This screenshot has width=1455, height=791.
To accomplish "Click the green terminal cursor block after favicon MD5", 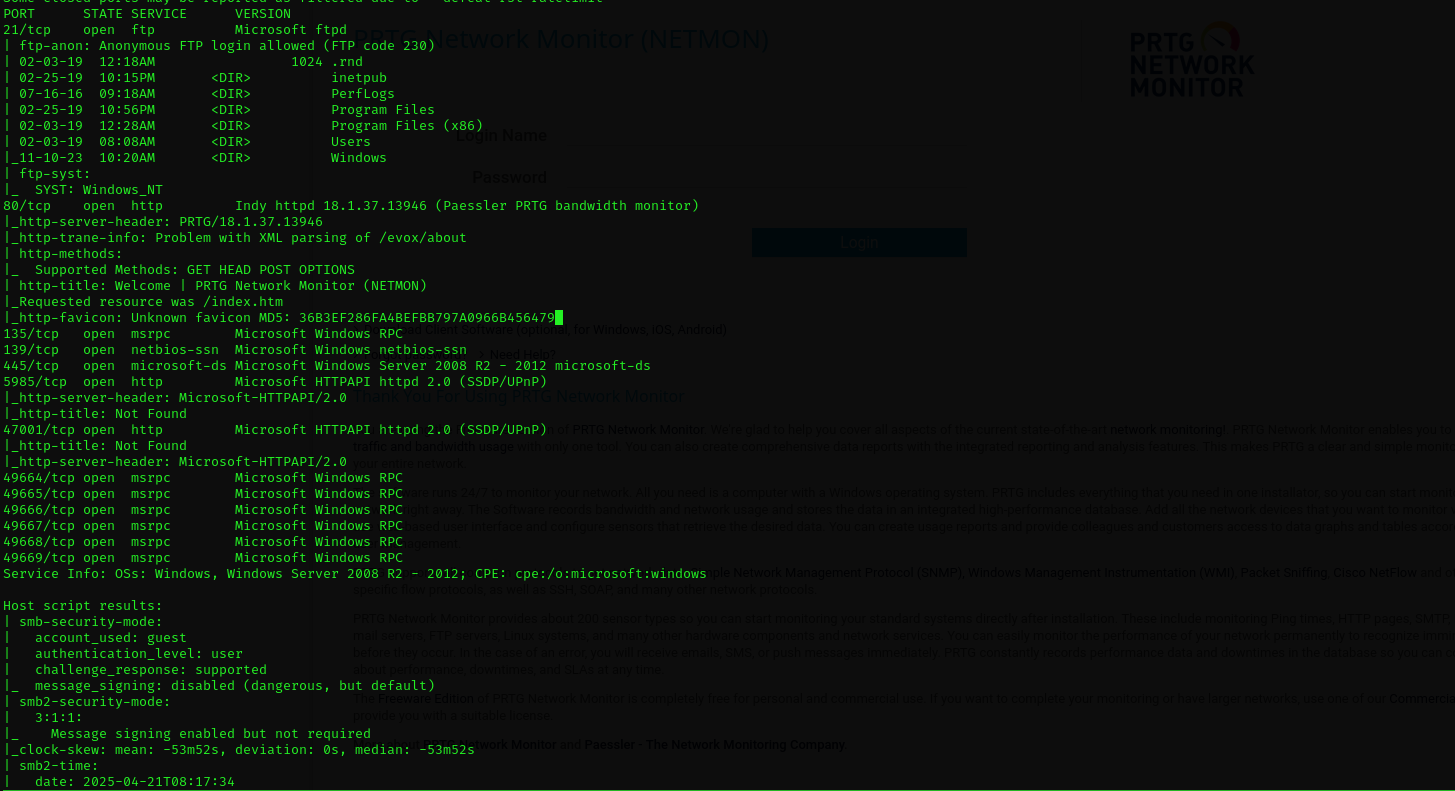I will [x=559, y=318].
